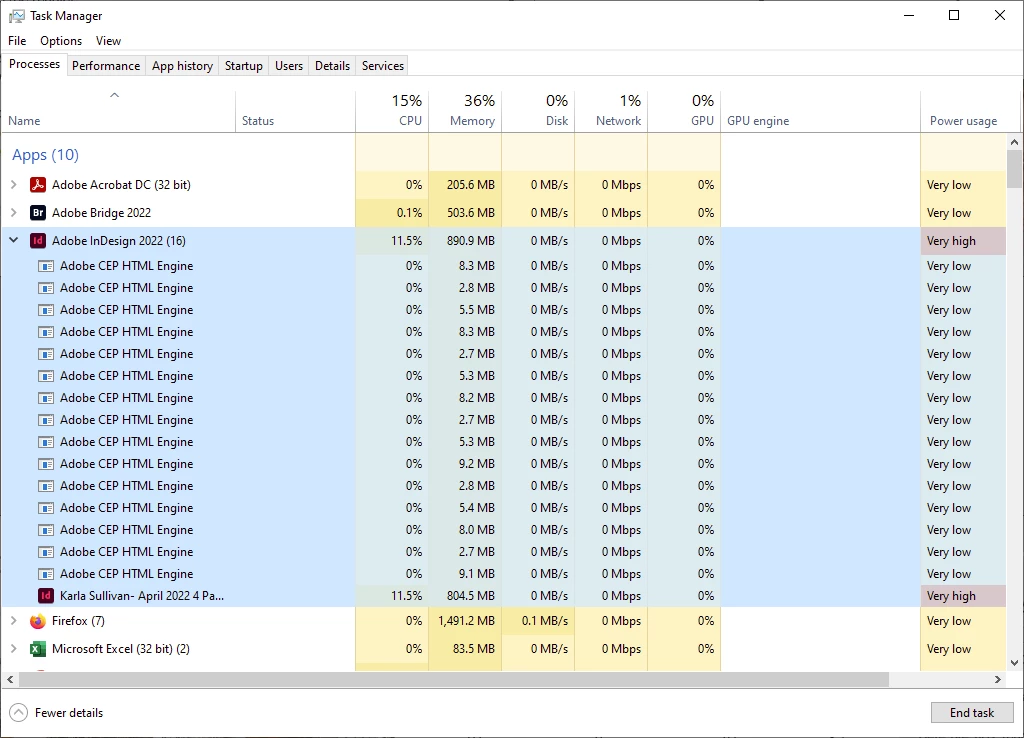This screenshot has height=738, width=1024.
Task: Sort by the Memory column header
Action: 465,111
